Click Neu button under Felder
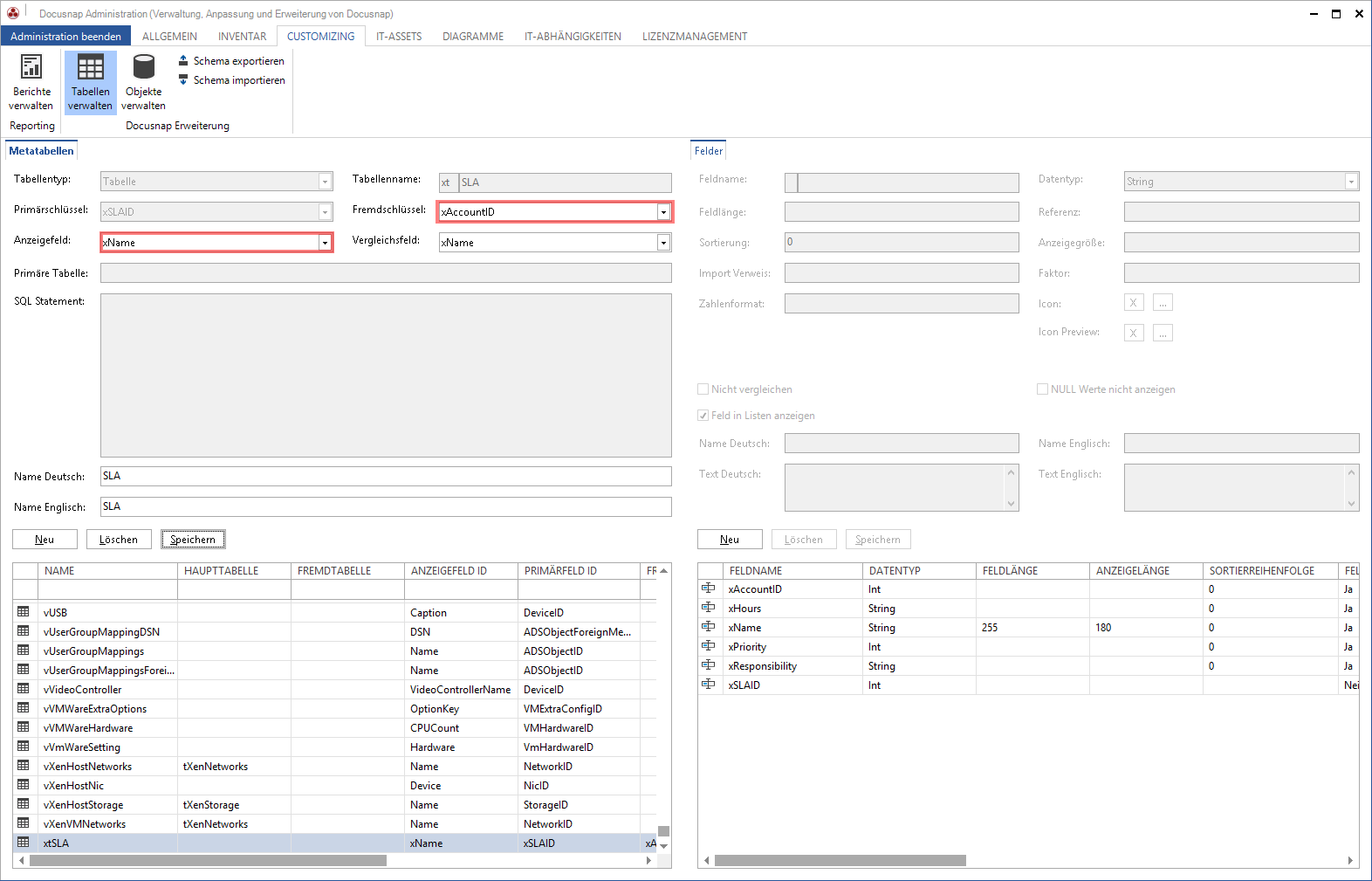This screenshot has height=881, width=1372. 730,540
